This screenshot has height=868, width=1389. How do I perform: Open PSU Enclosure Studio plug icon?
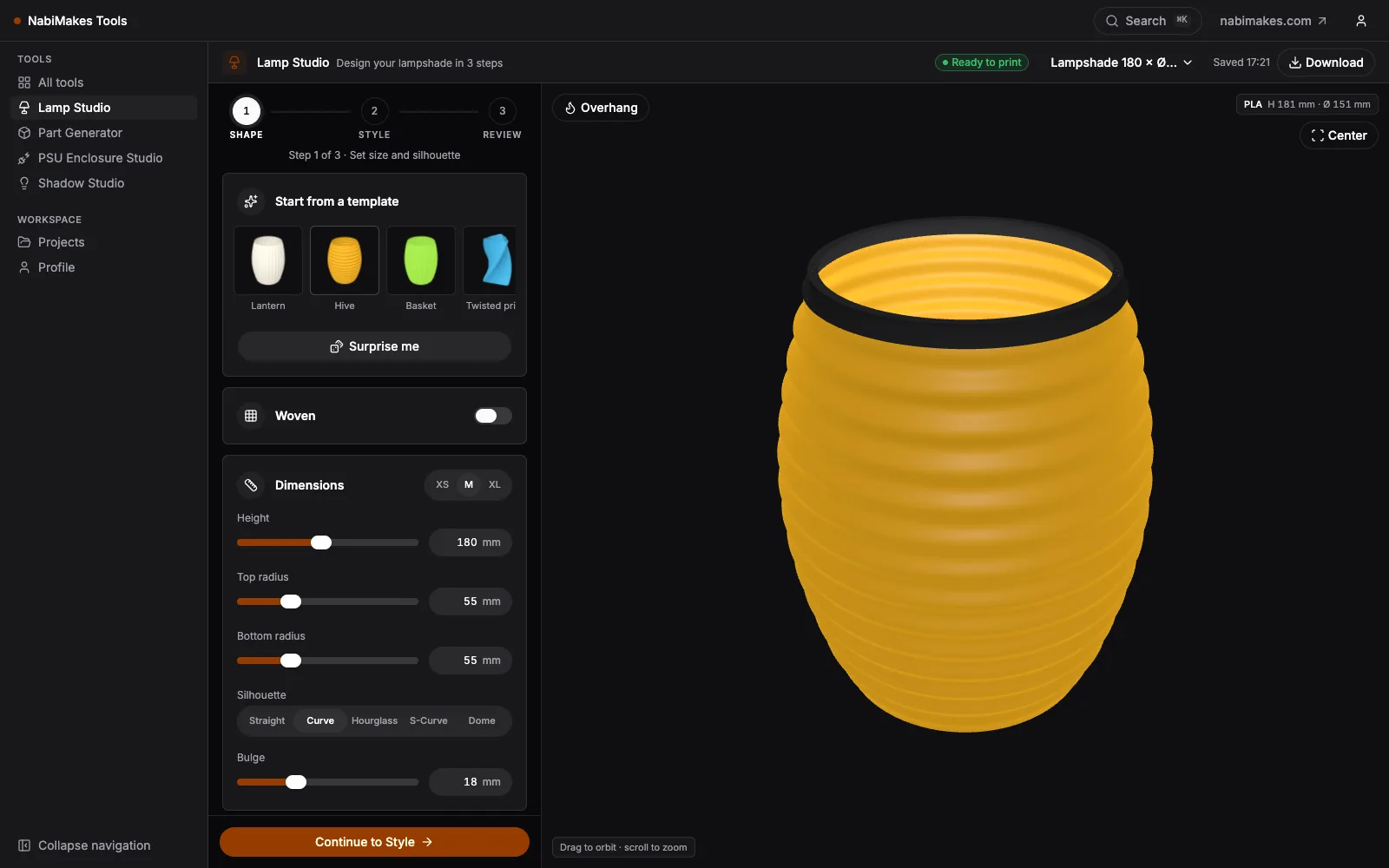[x=24, y=158]
